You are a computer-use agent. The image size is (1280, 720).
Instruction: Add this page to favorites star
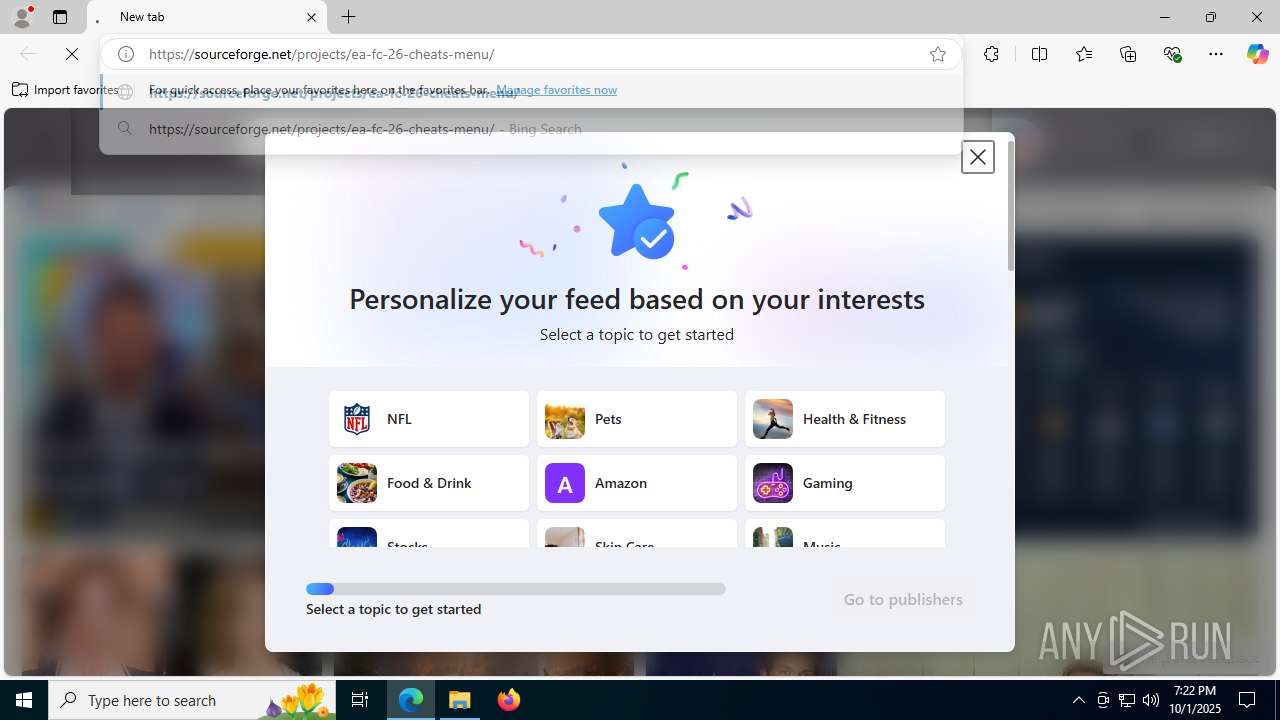pyautogui.click(x=937, y=54)
